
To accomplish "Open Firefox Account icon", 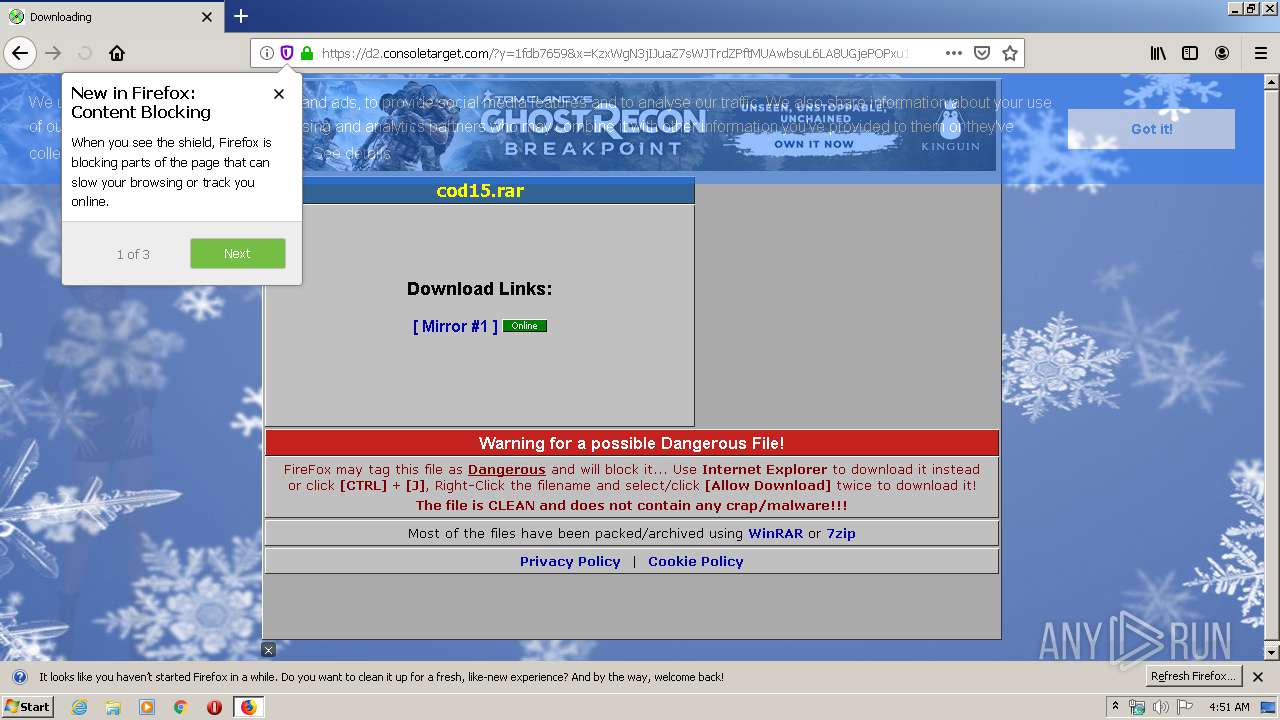I will click(1222, 53).
